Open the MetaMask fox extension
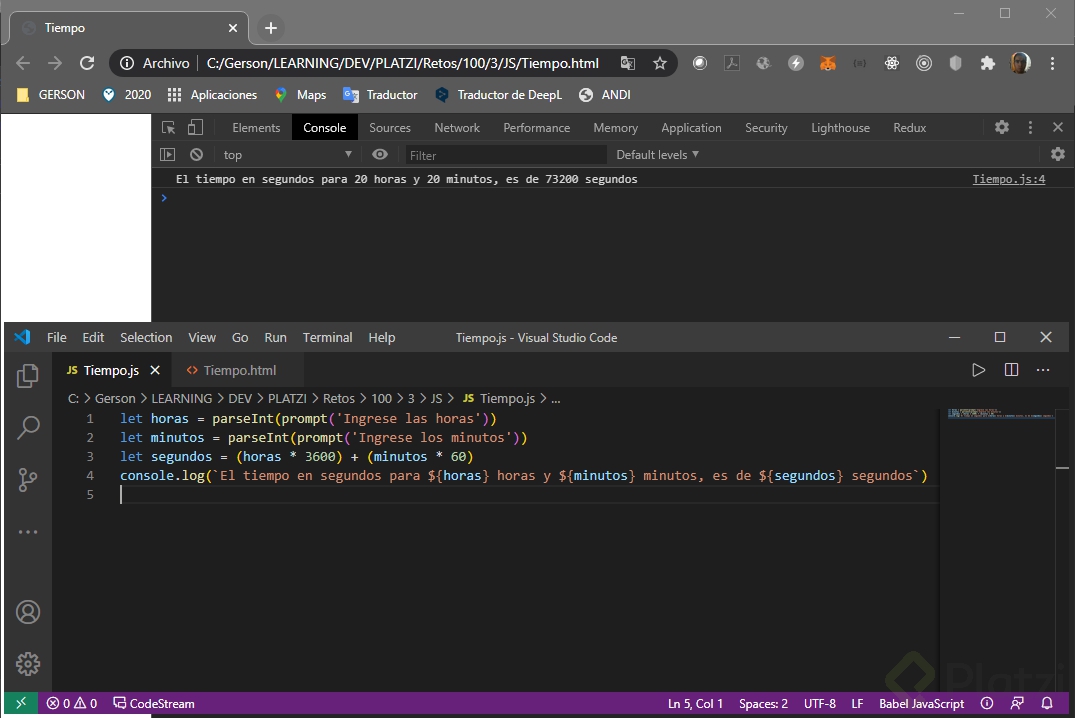 828,63
